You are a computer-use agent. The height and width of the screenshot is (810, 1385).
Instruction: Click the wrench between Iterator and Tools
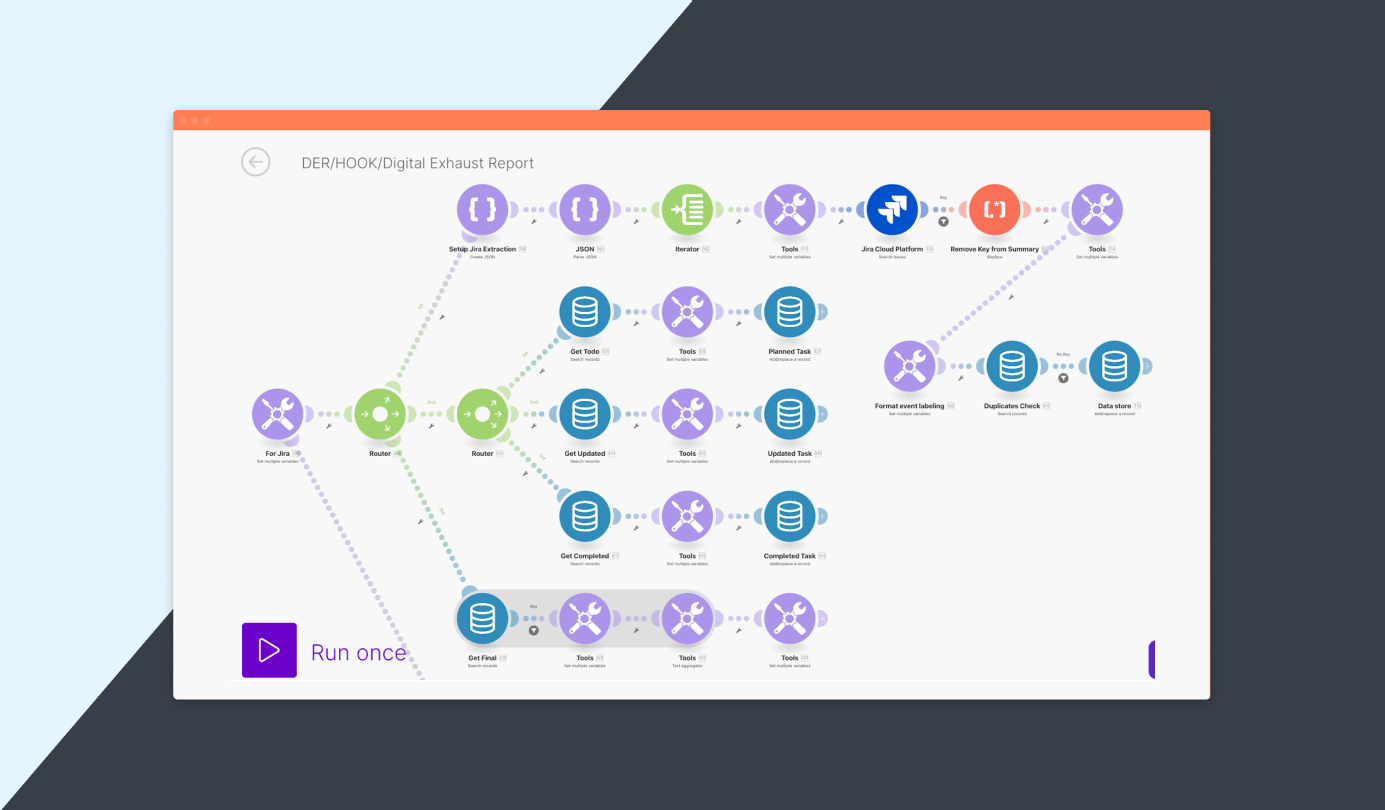[x=740, y=221]
